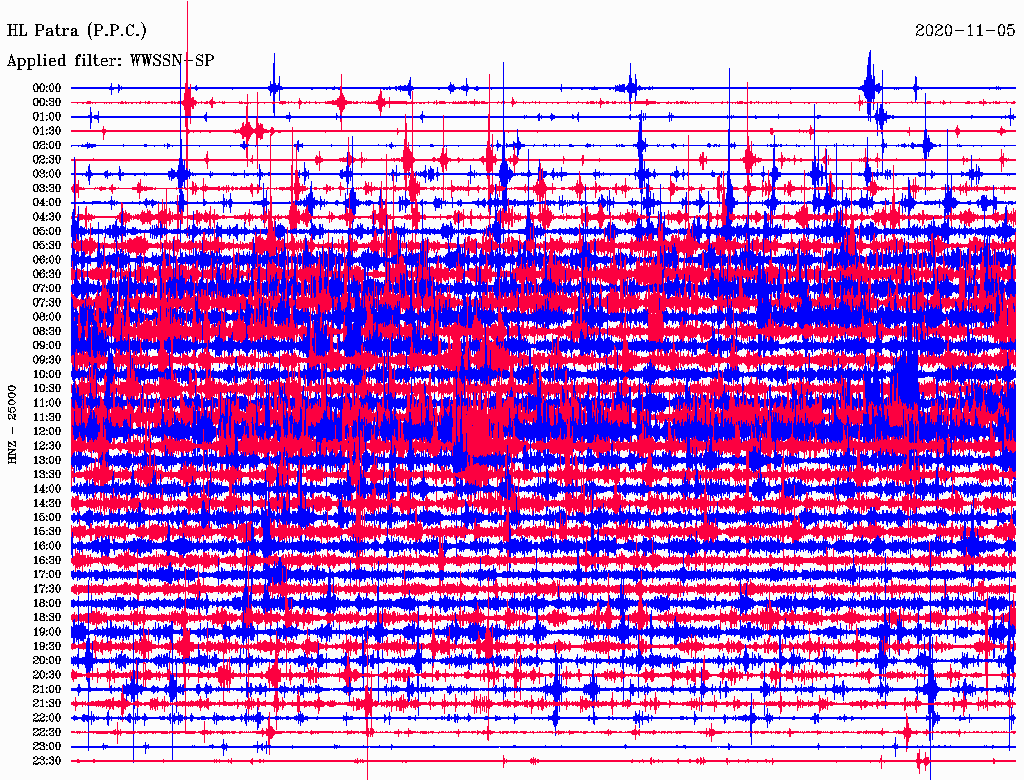Select the 17:30 time label
1024x780 pixels.
click(47, 589)
